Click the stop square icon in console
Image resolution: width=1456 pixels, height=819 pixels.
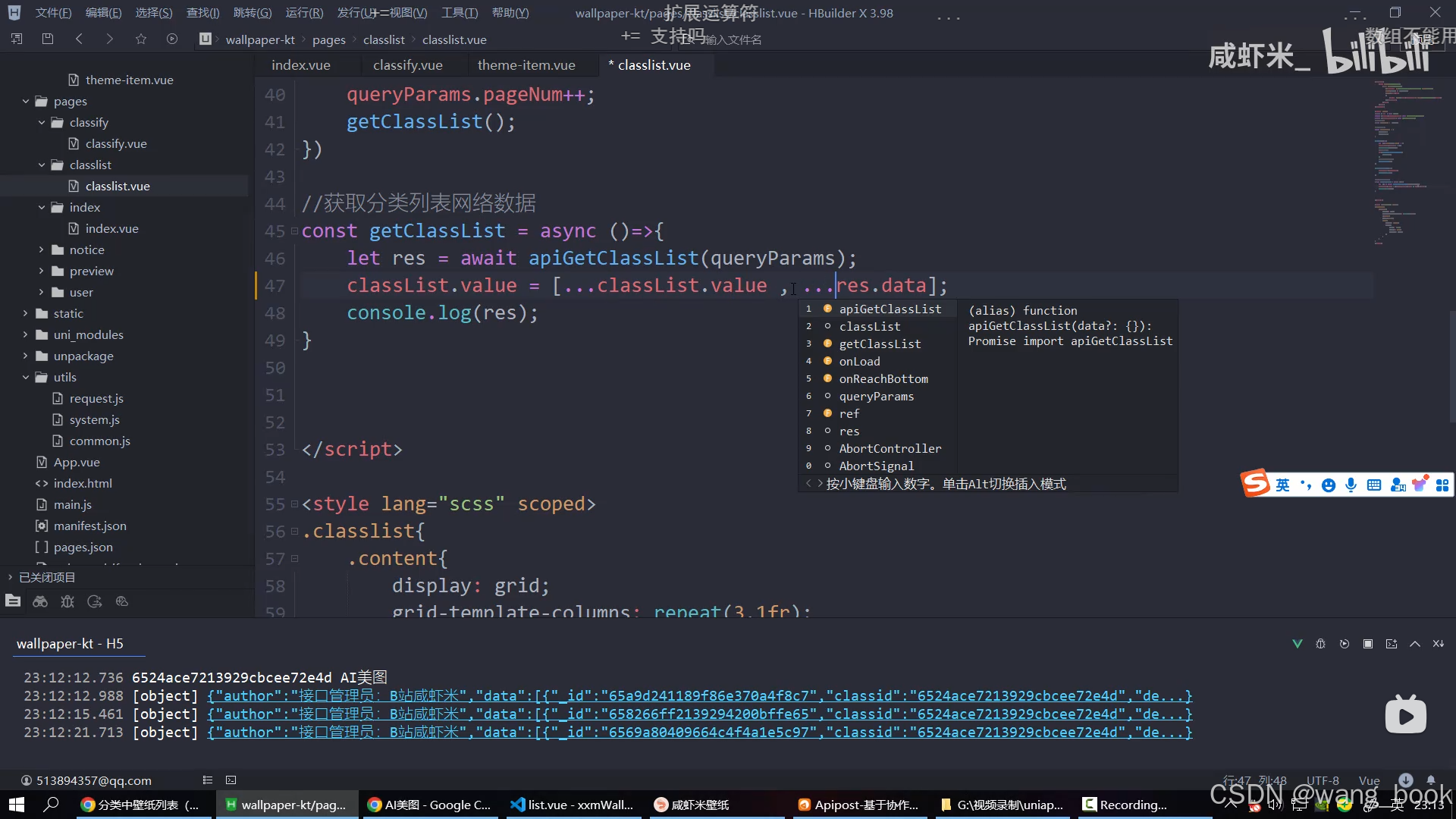pos(1368,644)
